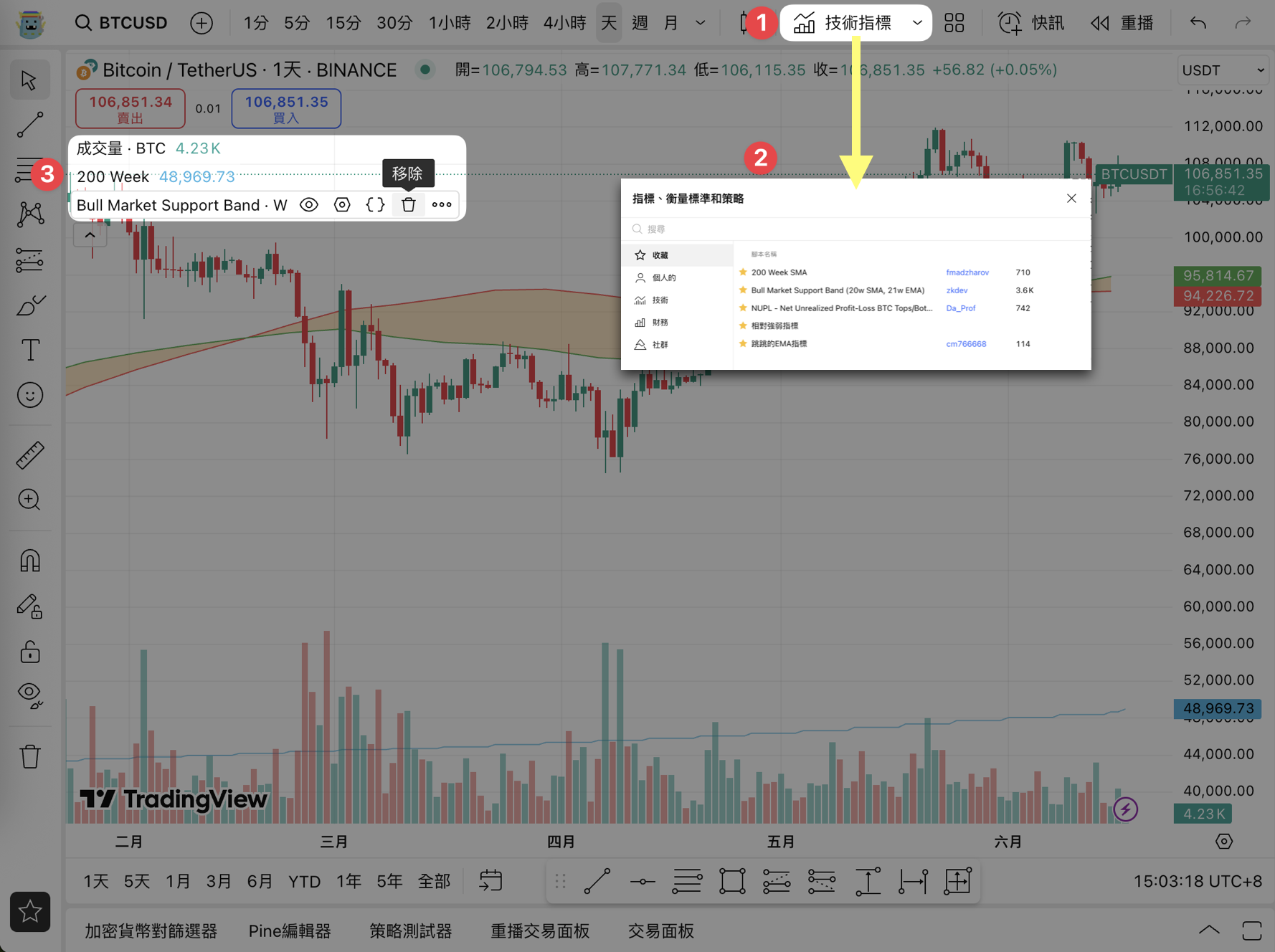Viewport: 1275px width, 952px height.
Task: Select the Text tool
Action: coord(29,351)
